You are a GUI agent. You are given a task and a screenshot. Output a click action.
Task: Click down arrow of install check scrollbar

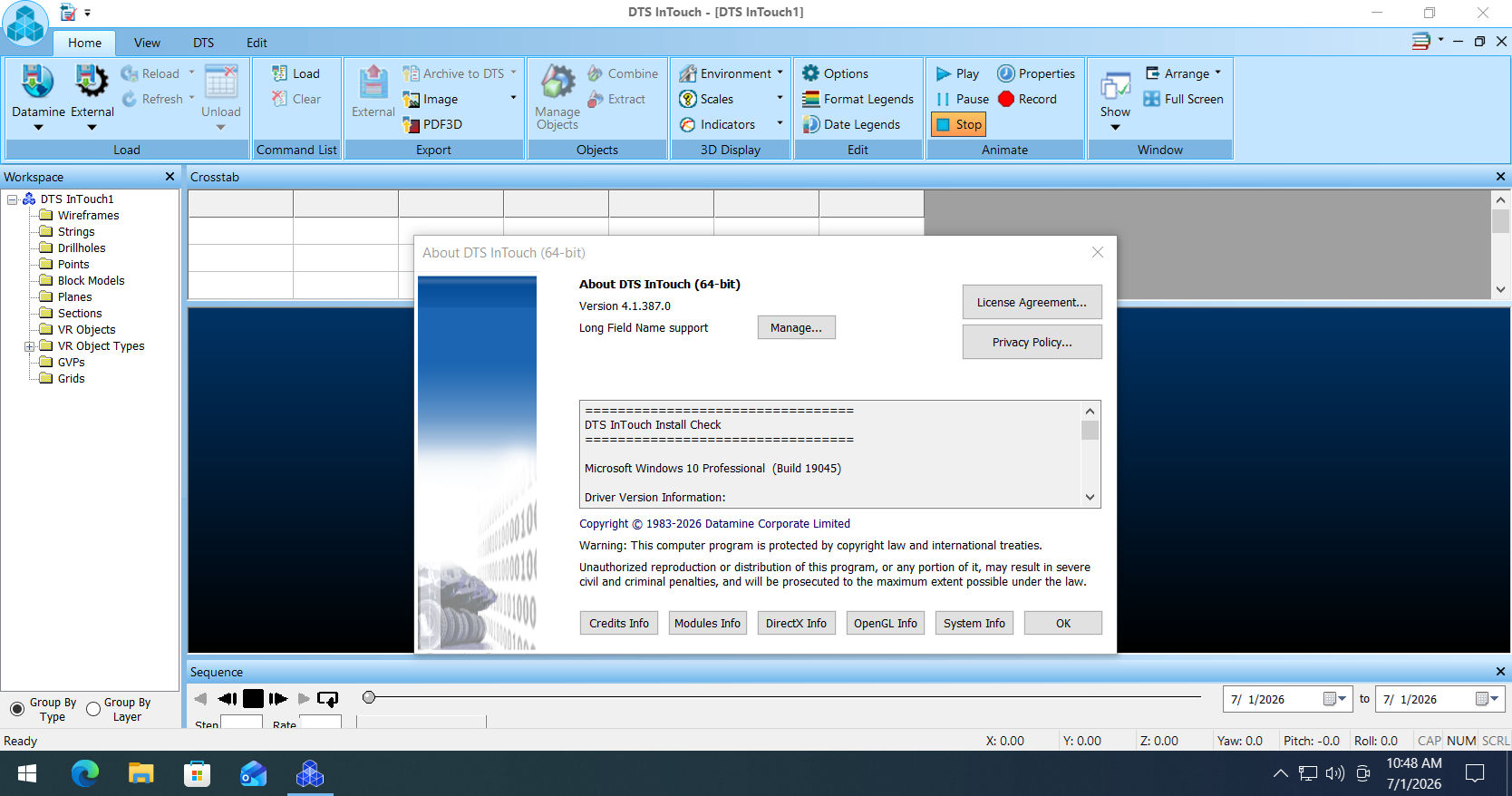(x=1090, y=497)
